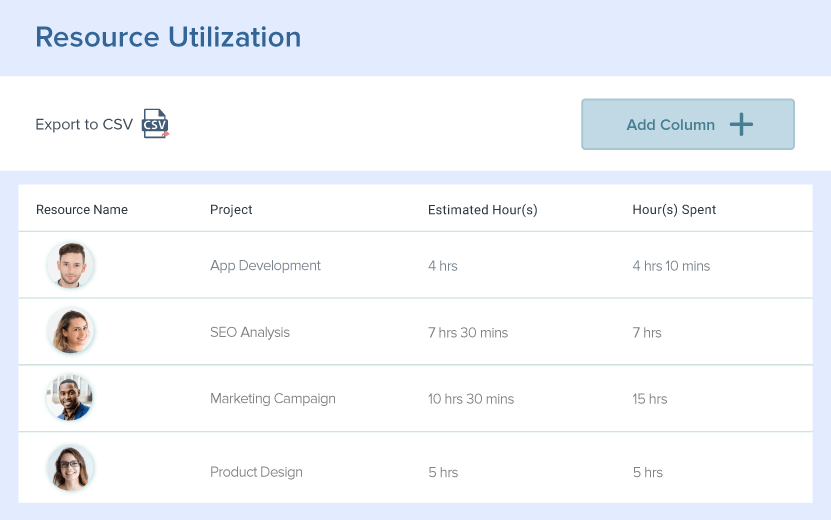The height and width of the screenshot is (520, 831).
Task: Click the Hour(s) Spent column header
Action: (674, 210)
